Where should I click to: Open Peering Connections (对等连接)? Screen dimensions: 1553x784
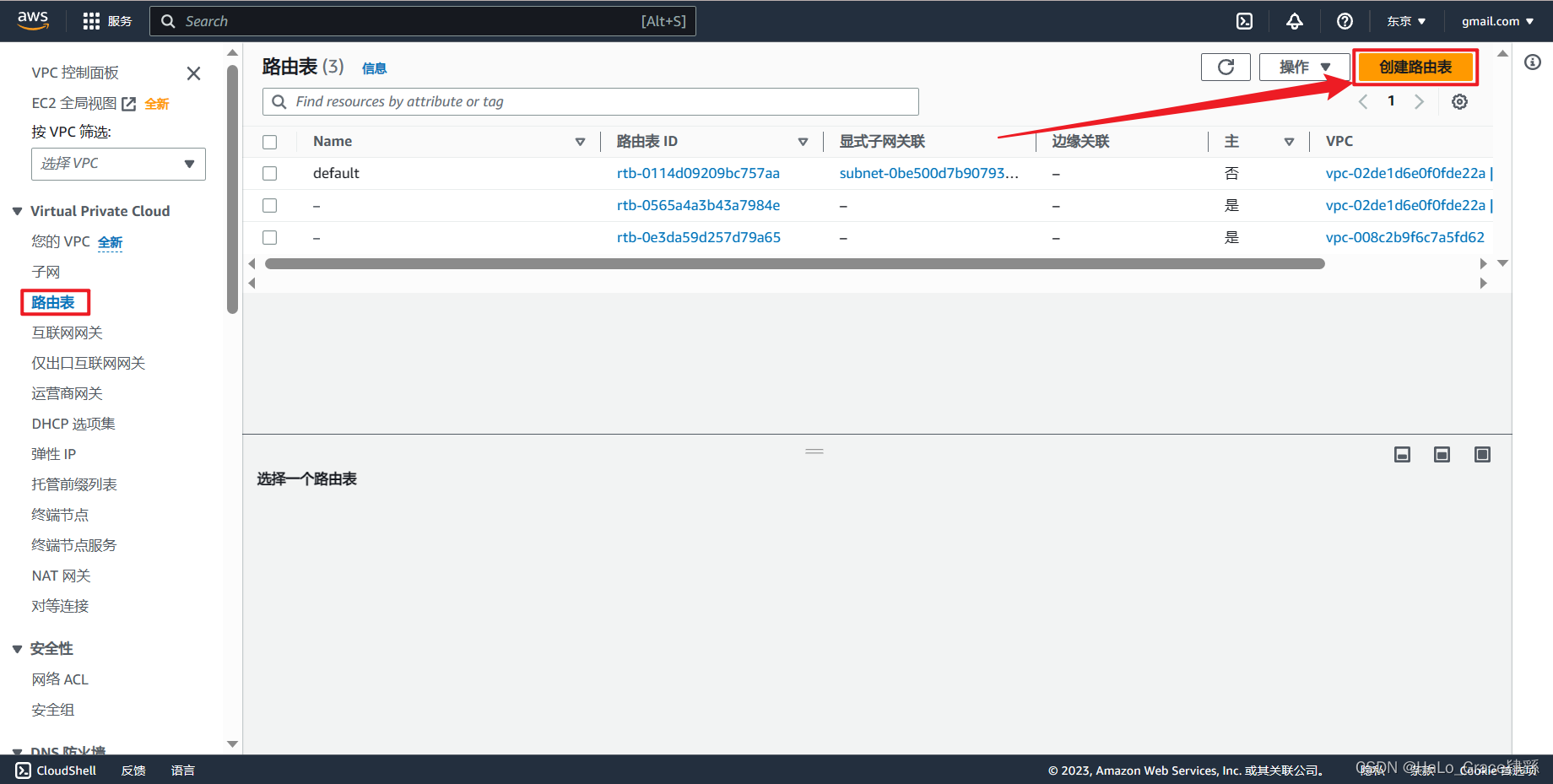(60, 606)
